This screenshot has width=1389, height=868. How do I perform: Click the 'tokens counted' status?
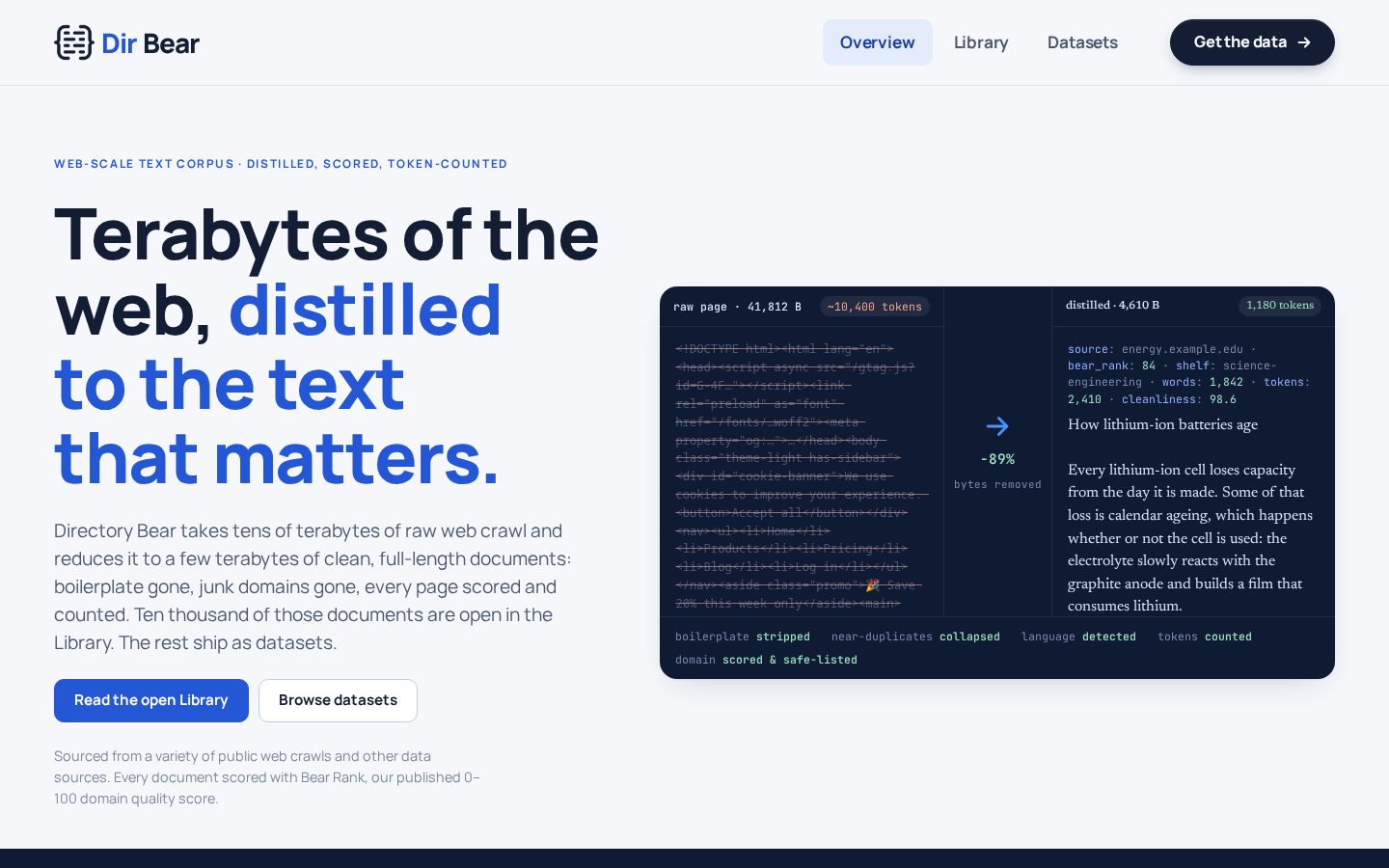[1205, 637]
